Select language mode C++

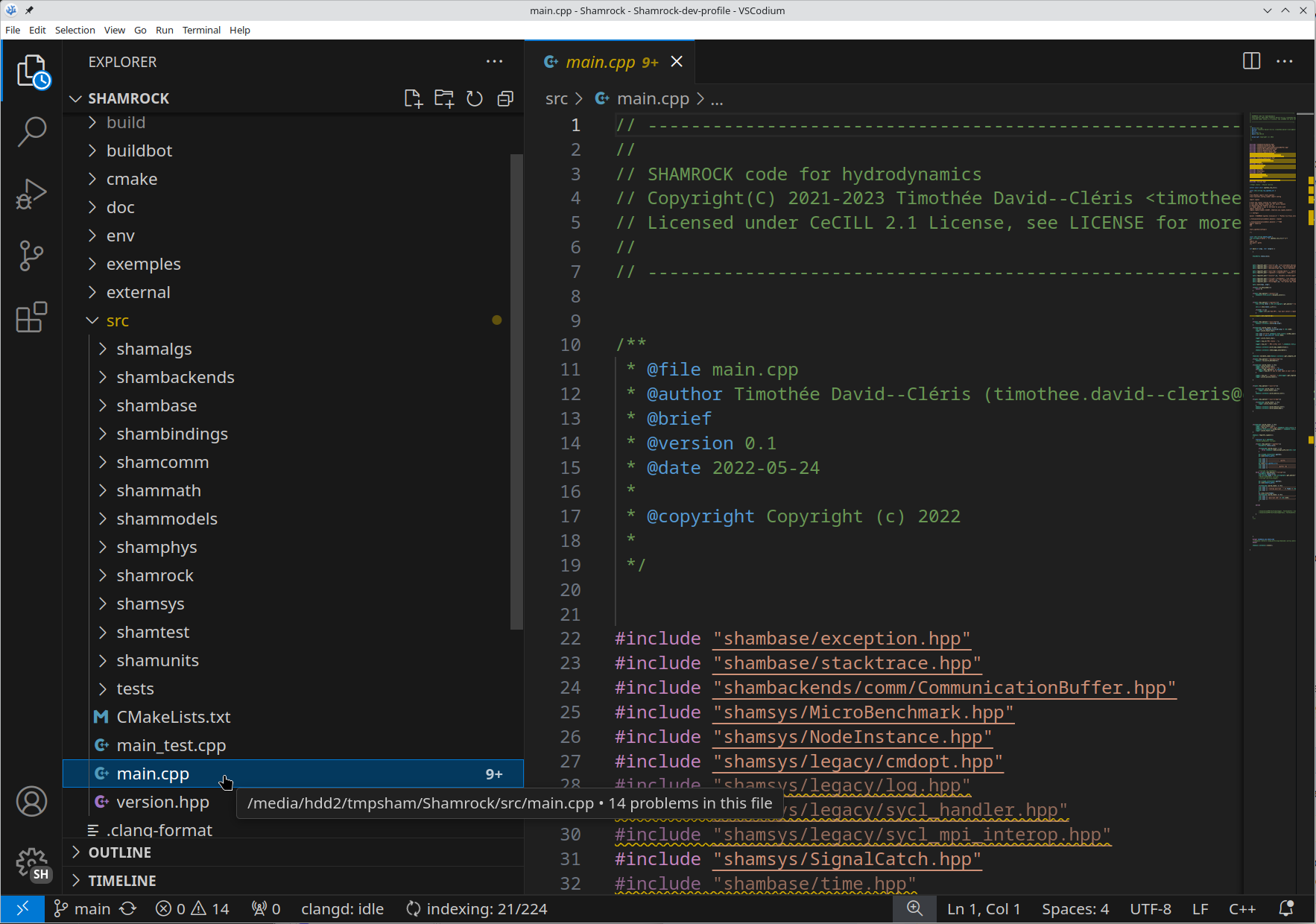pyautogui.click(x=1242, y=909)
